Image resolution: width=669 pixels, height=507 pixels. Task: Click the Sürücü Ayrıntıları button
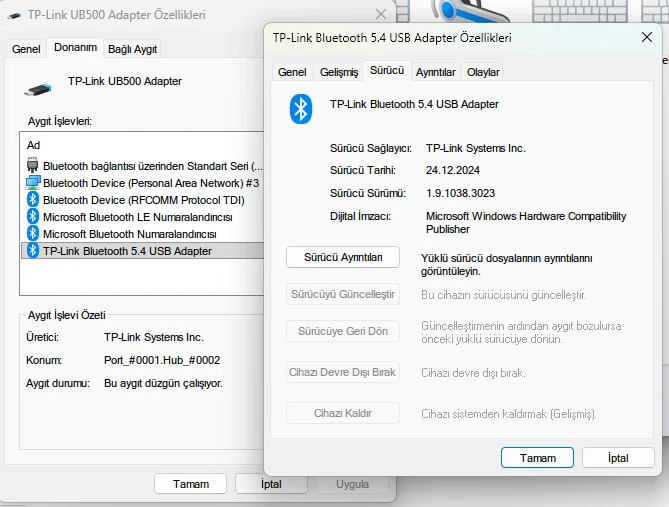[343, 257]
